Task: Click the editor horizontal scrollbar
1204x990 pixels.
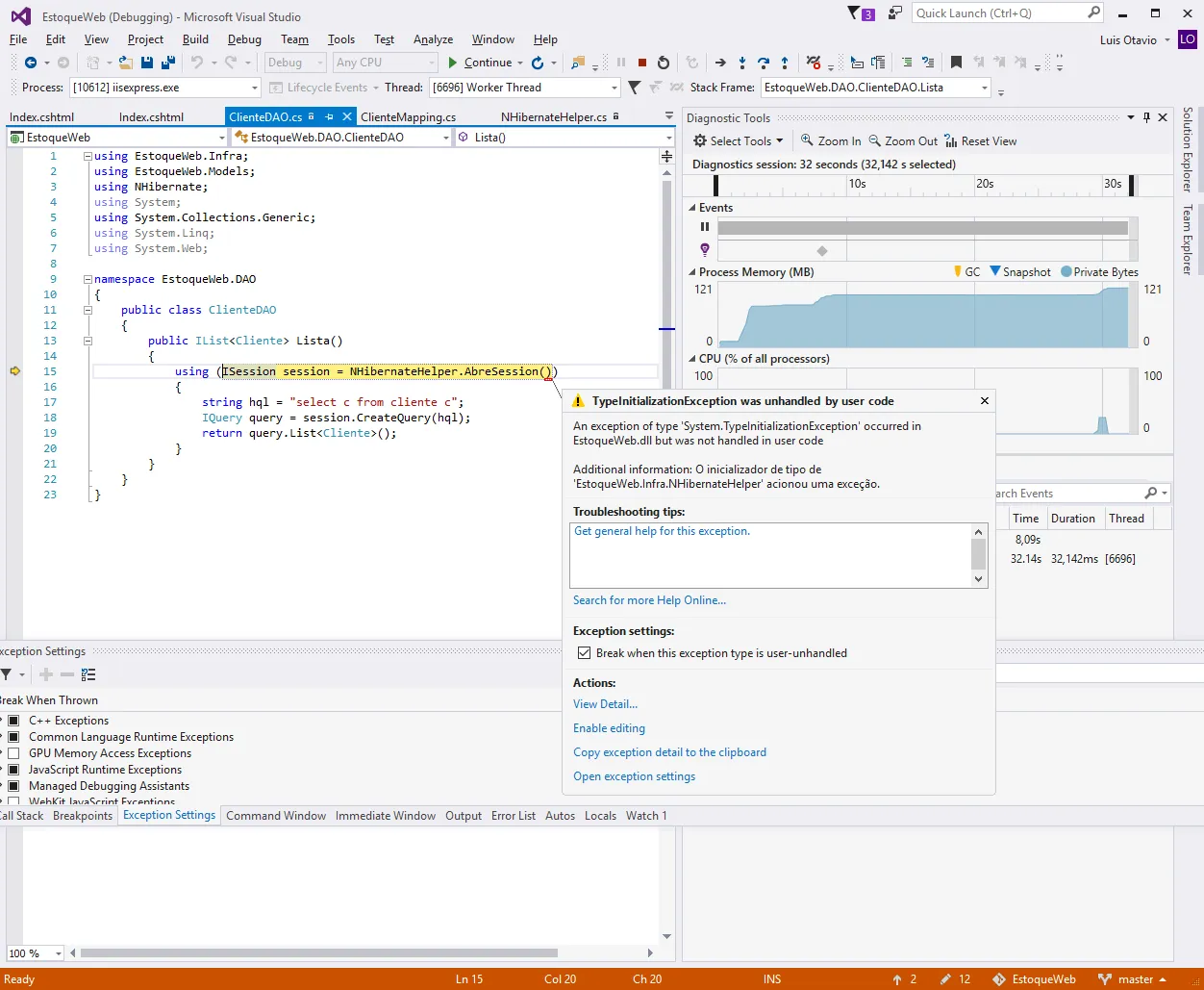Action: [x=317, y=953]
